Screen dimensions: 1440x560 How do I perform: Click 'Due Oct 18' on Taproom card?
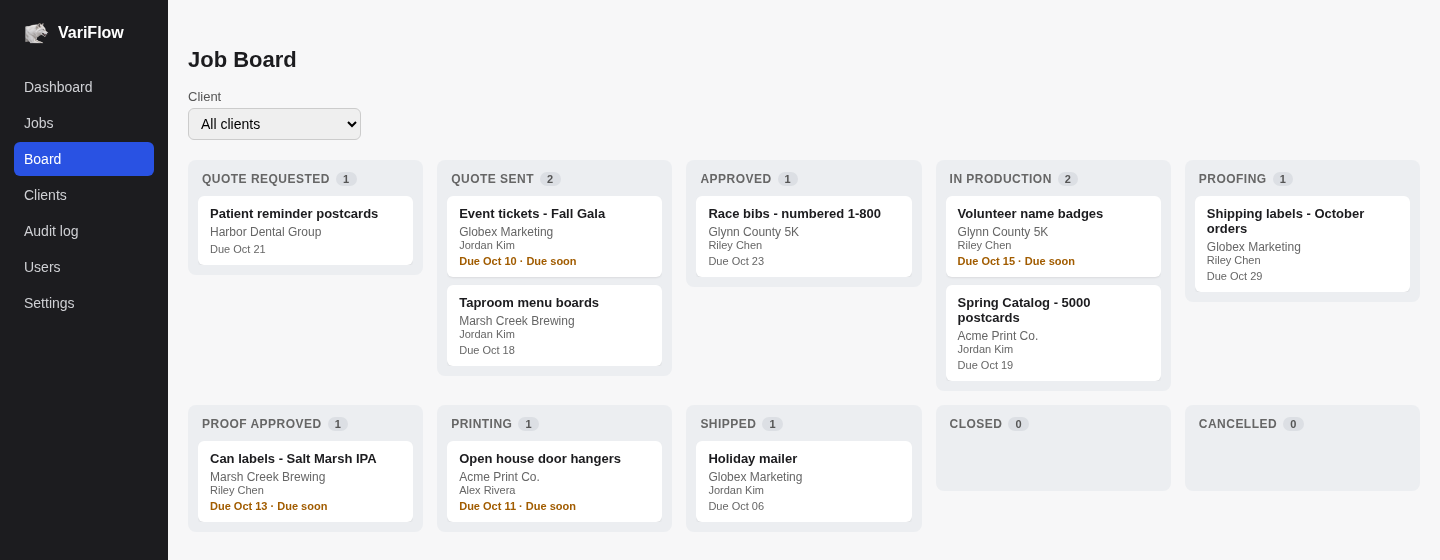487,350
